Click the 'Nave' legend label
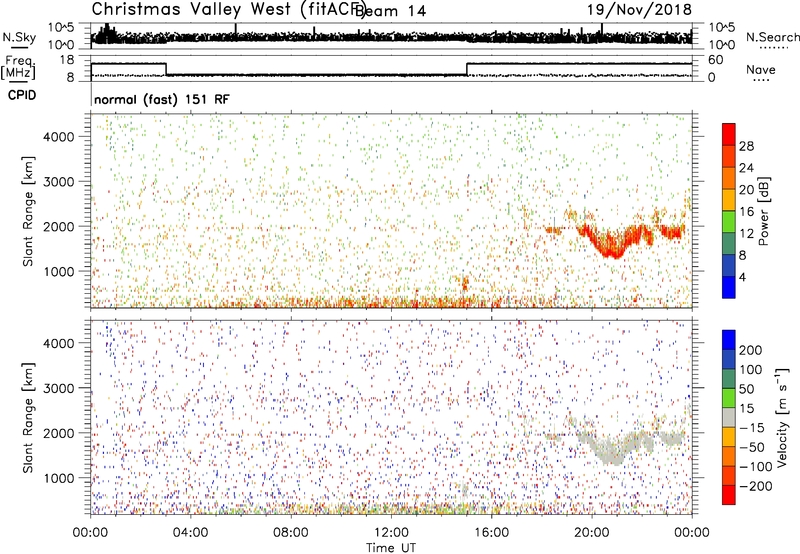Screen dimensions: 800x554 [761, 70]
